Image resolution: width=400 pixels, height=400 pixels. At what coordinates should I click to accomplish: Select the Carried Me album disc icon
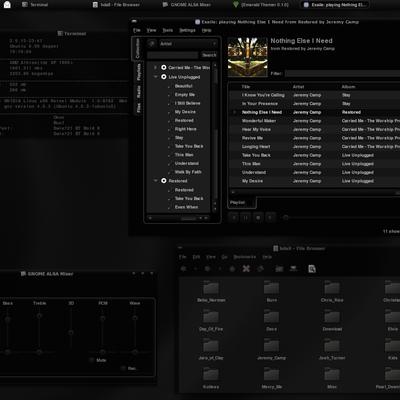(164, 68)
